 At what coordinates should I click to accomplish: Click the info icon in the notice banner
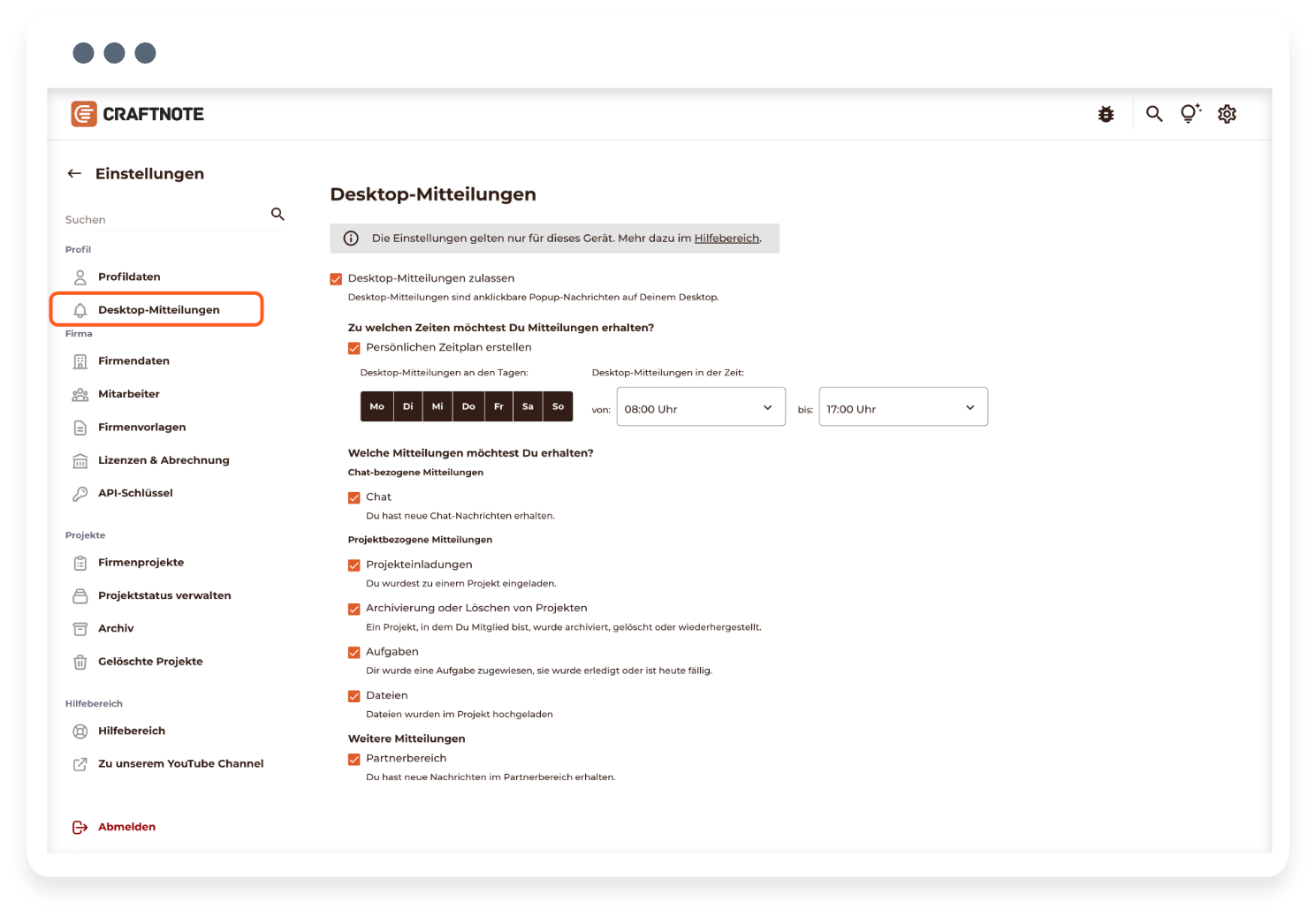[351, 239]
